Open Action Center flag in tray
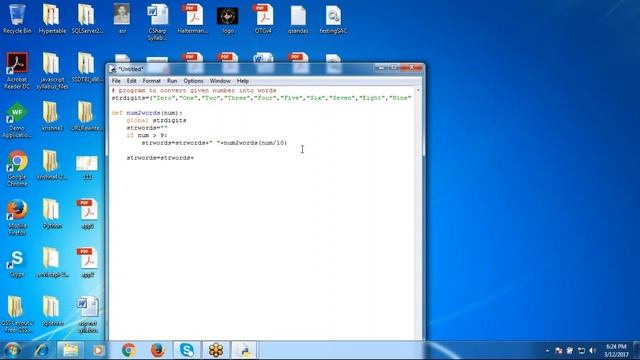 [x=559, y=351]
